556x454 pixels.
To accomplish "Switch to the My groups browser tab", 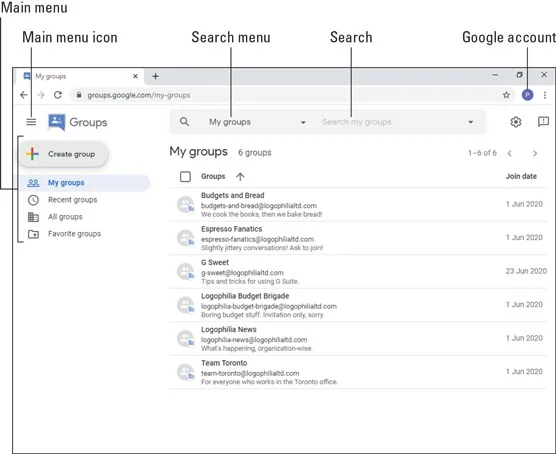I will (80, 76).
